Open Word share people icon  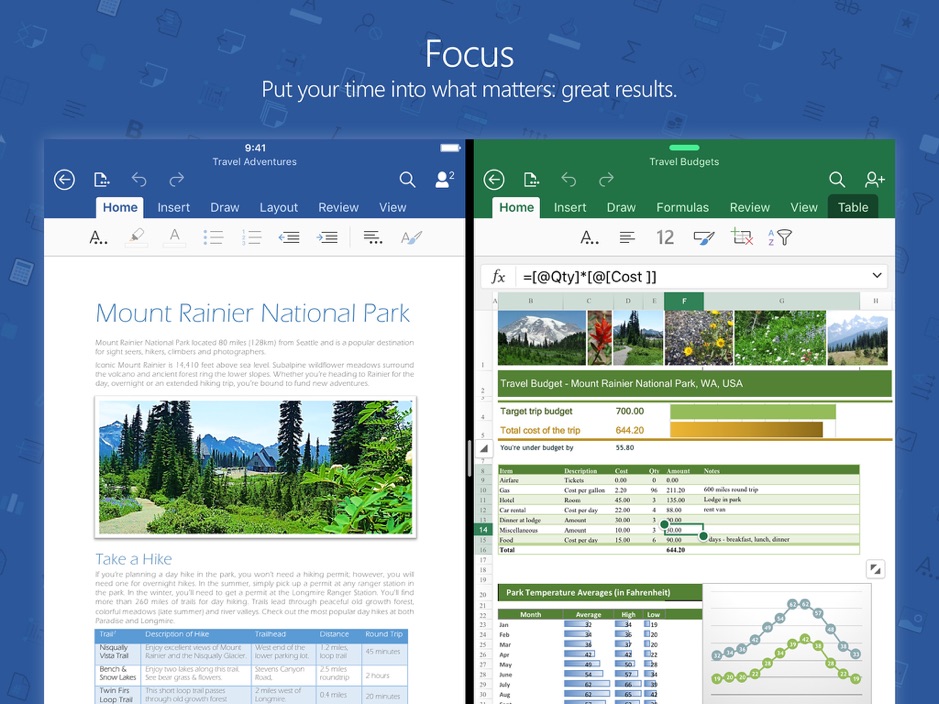444,180
